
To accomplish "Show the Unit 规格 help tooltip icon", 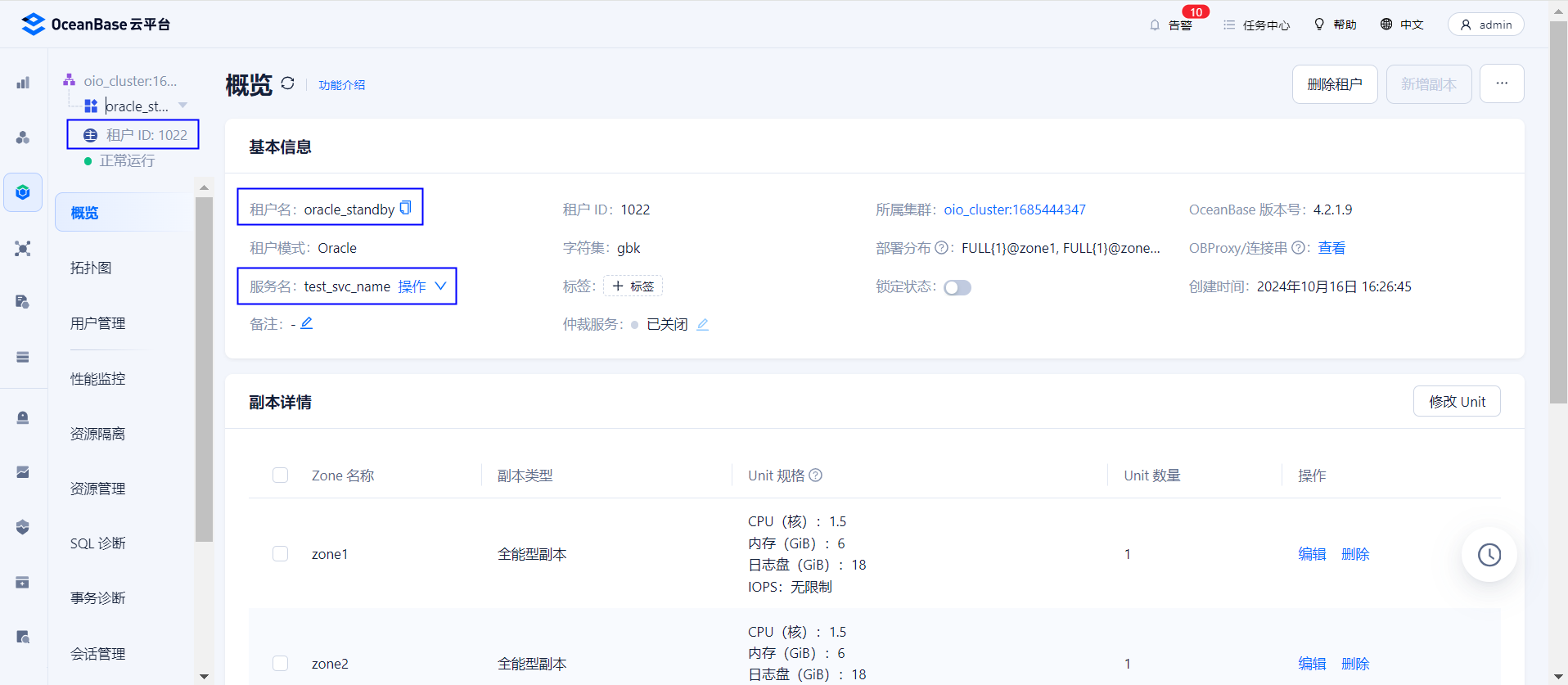I will (x=816, y=475).
